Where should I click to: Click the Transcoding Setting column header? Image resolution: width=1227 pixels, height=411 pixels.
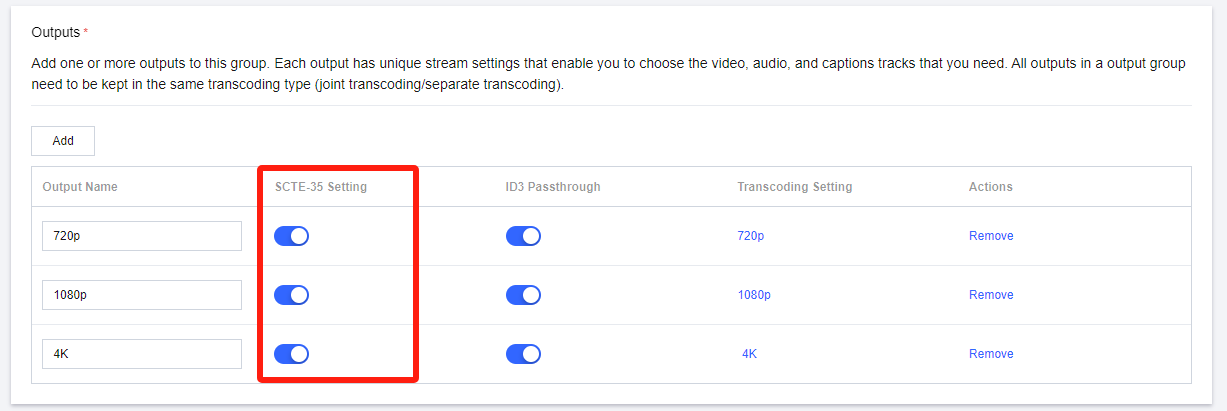[x=794, y=187]
